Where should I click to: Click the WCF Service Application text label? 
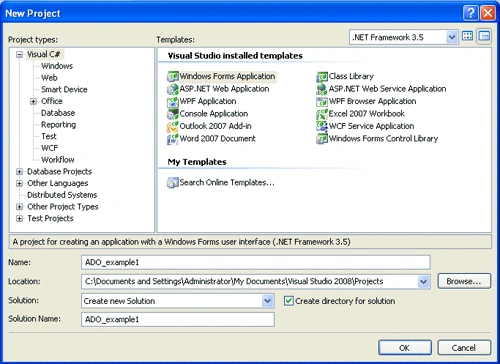click(371, 126)
